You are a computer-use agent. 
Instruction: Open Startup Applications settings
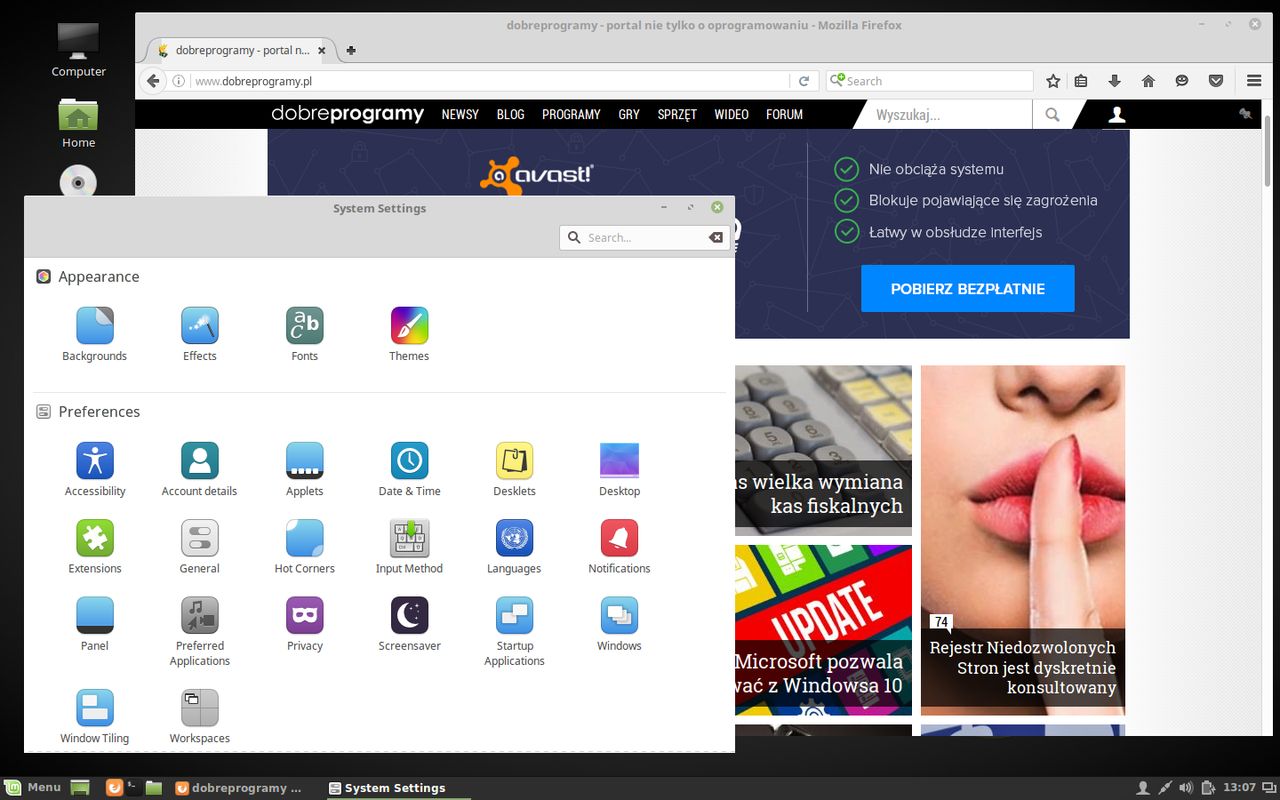point(514,631)
